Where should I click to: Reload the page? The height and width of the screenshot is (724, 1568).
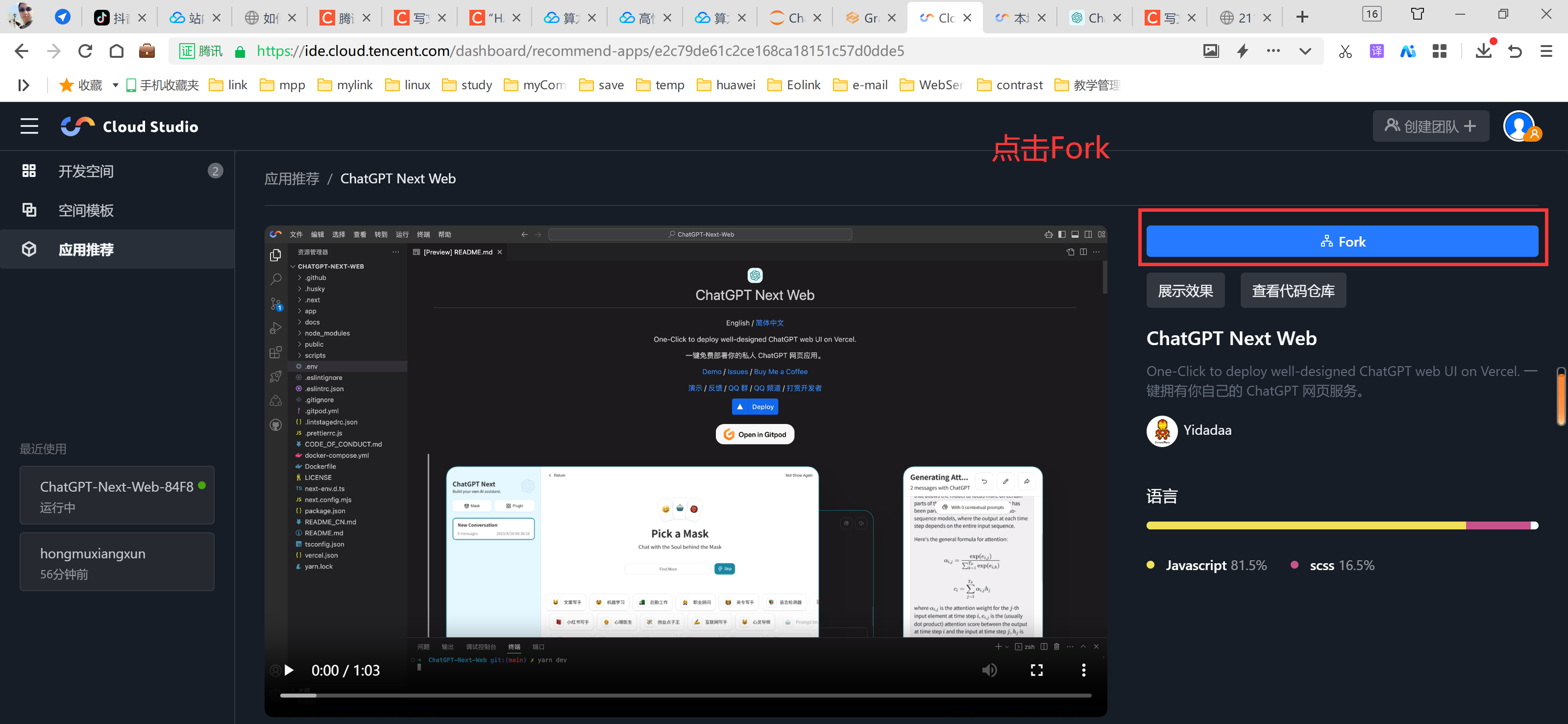click(85, 51)
